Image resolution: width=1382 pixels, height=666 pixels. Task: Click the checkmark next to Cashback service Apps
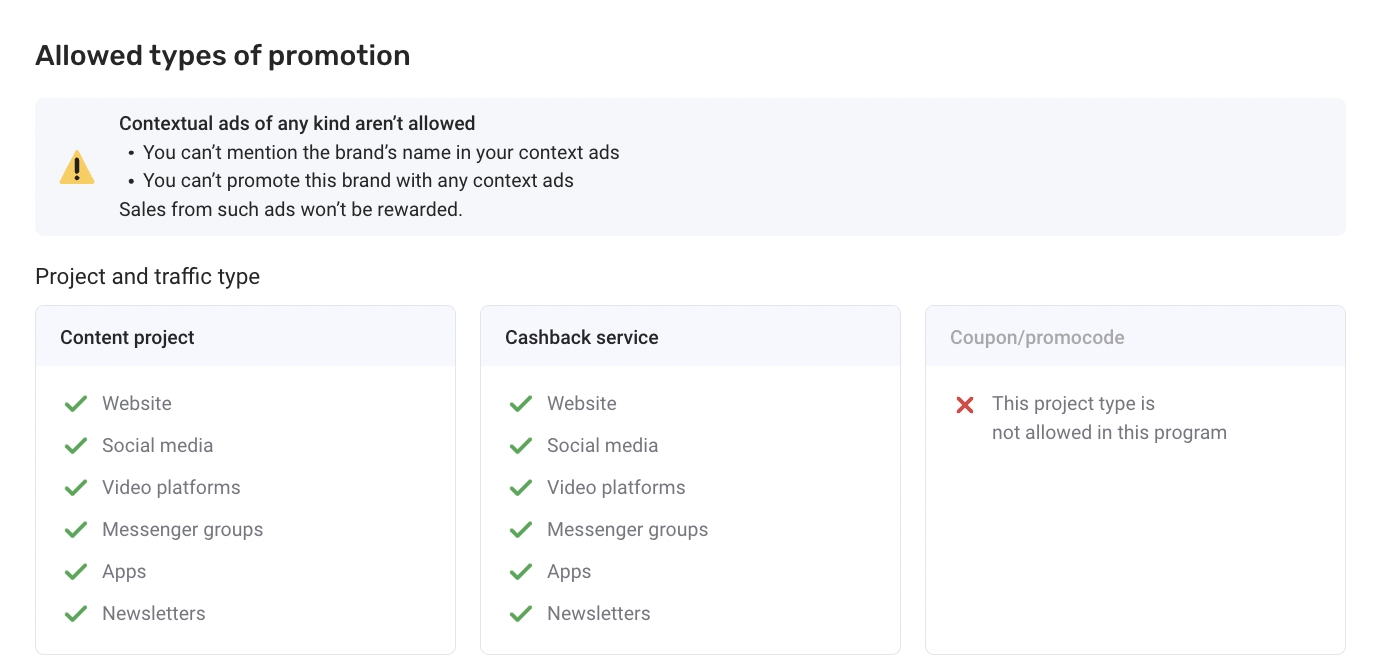coord(521,572)
